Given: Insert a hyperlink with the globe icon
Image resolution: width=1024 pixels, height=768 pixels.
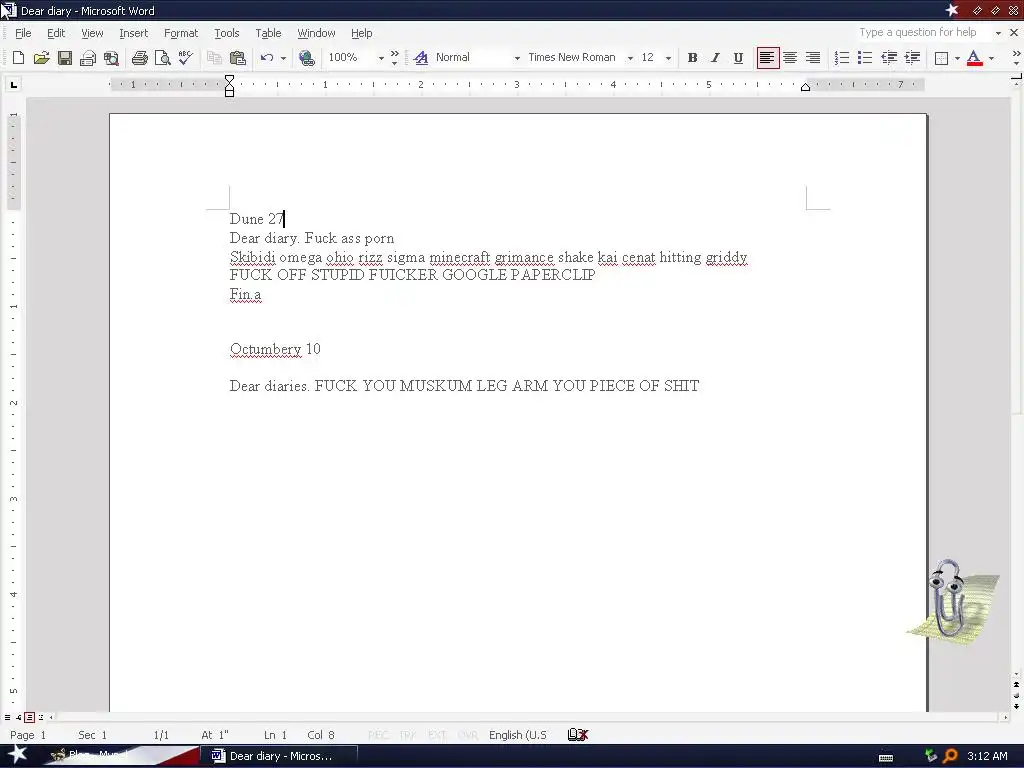Looking at the screenshot, I should (306, 58).
